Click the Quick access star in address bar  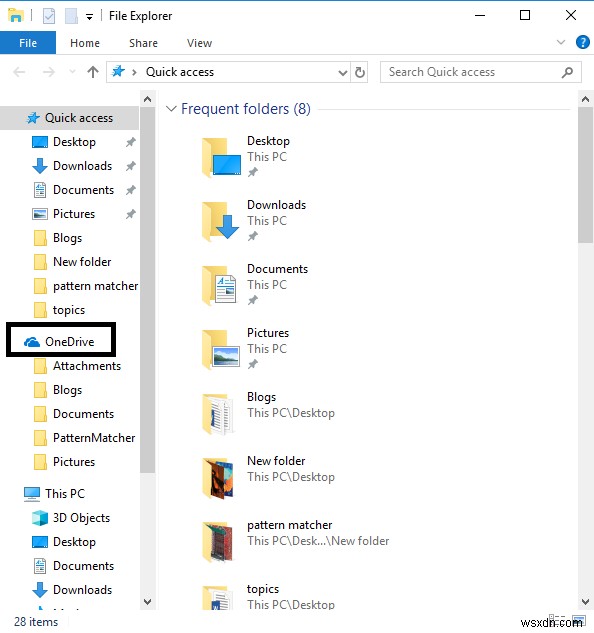118,71
